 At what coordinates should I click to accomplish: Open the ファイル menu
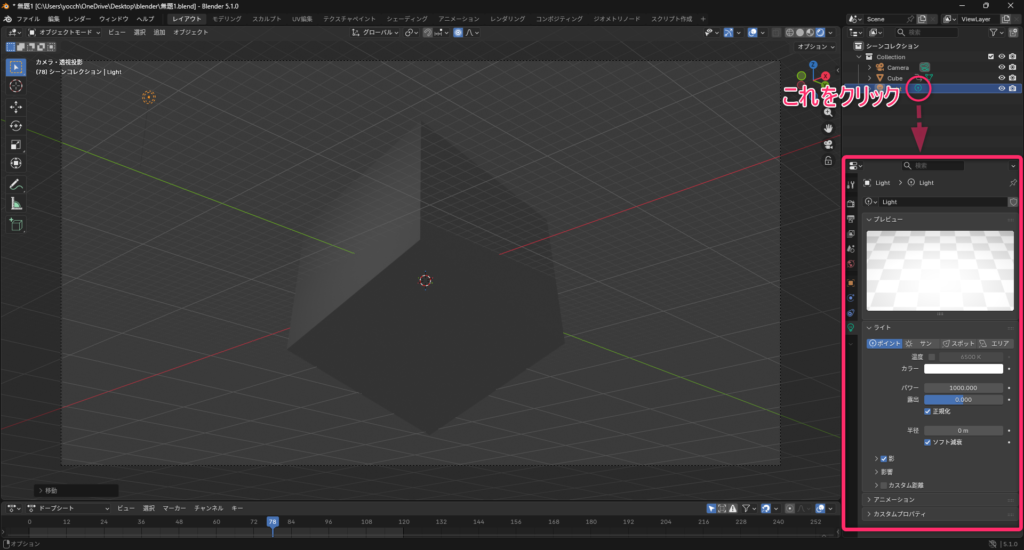pos(27,19)
